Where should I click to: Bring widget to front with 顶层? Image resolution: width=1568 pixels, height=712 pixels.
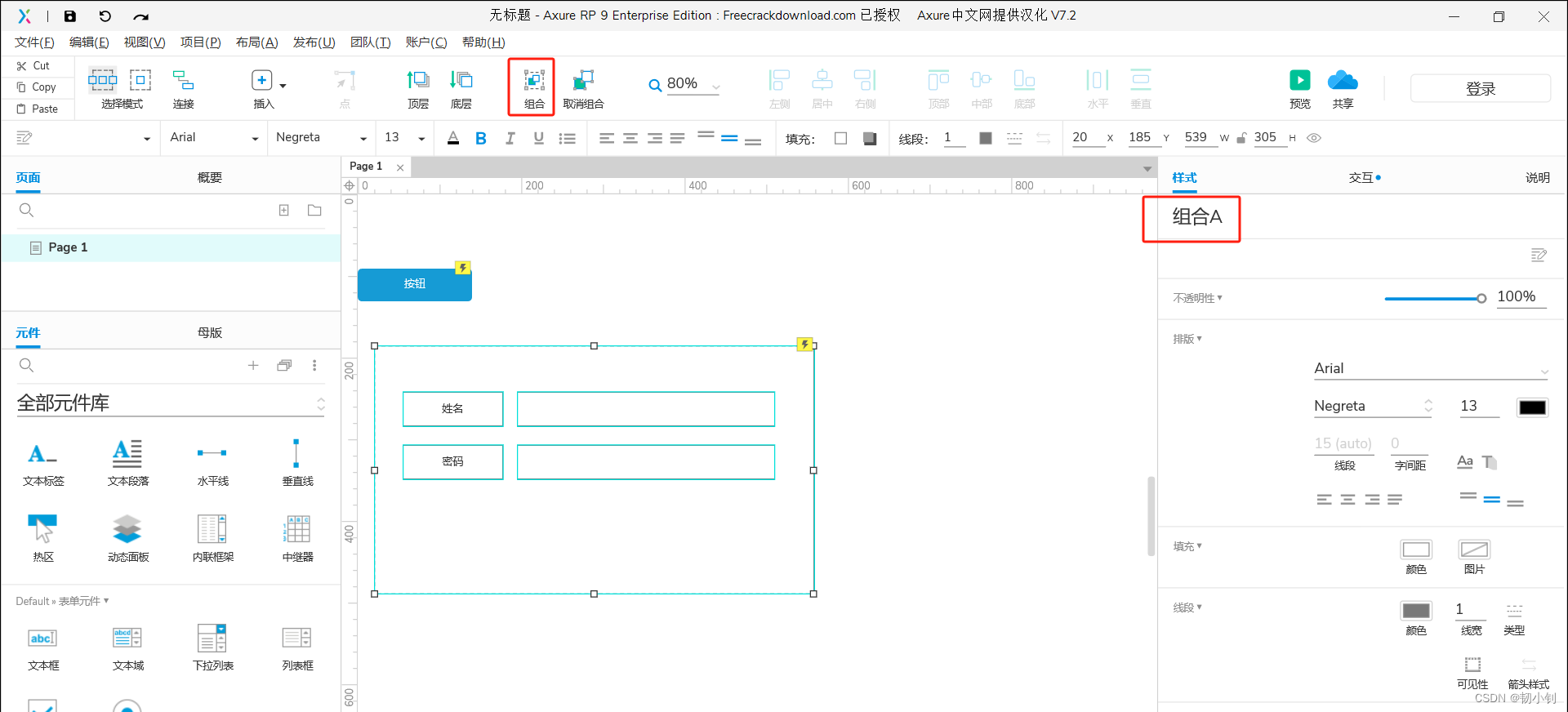click(x=418, y=80)
